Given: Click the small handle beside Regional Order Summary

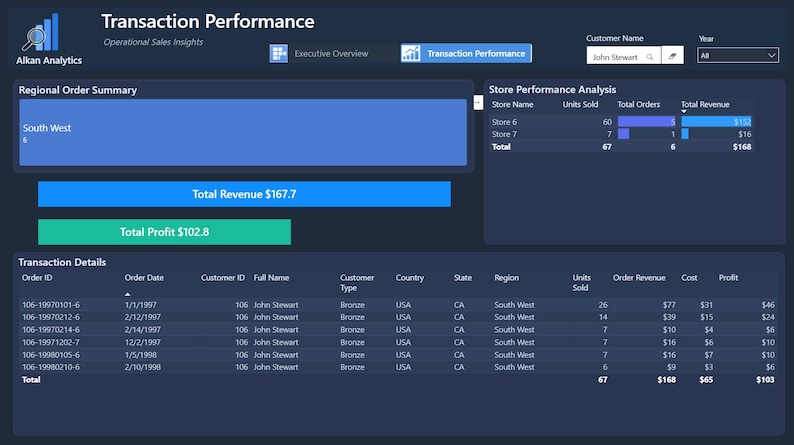Looking at the screenshot, I should click(478, 102).
